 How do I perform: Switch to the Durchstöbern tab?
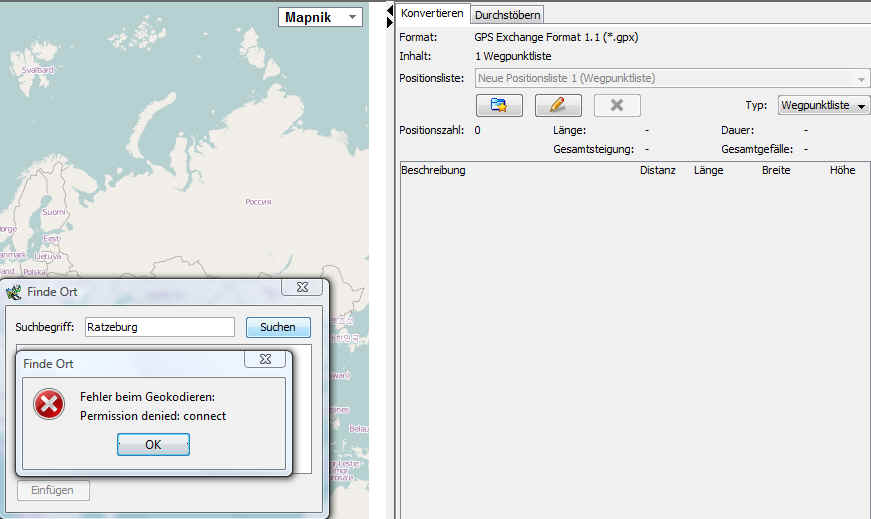(x=508, y=15)
